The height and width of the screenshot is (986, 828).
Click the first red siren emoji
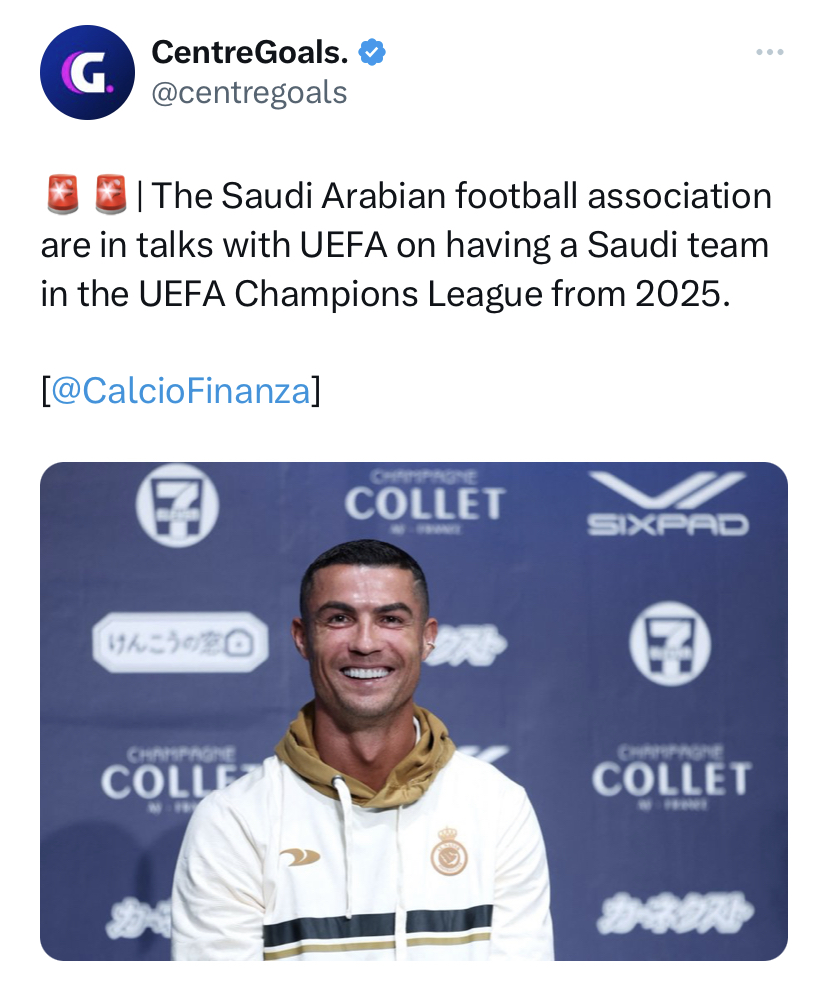click(63, 195)
